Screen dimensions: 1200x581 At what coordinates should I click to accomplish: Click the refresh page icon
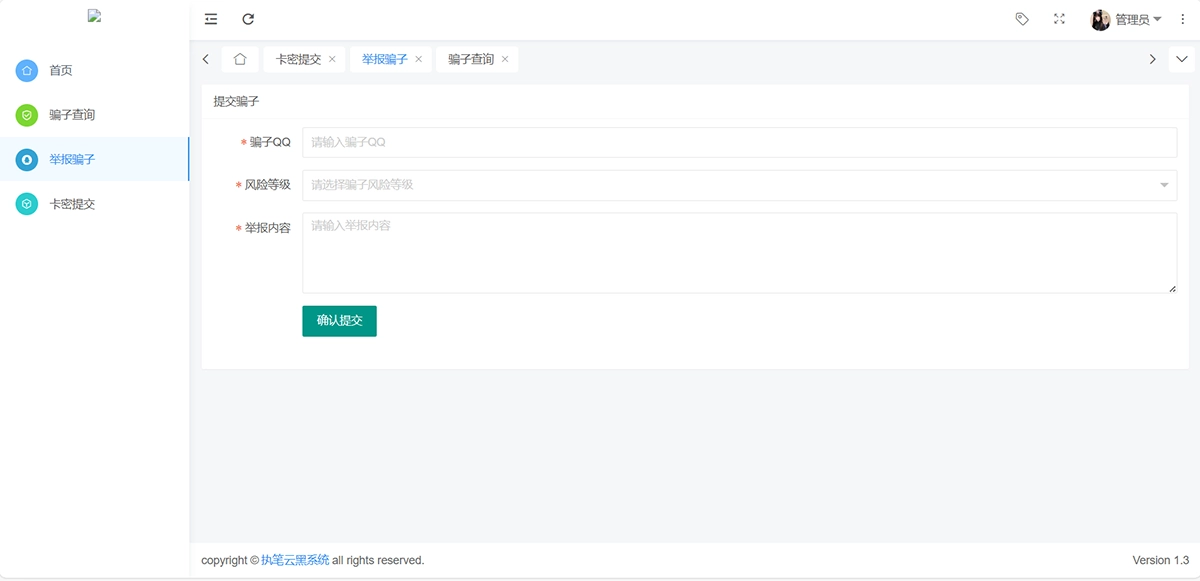click(x=248, y=19)
